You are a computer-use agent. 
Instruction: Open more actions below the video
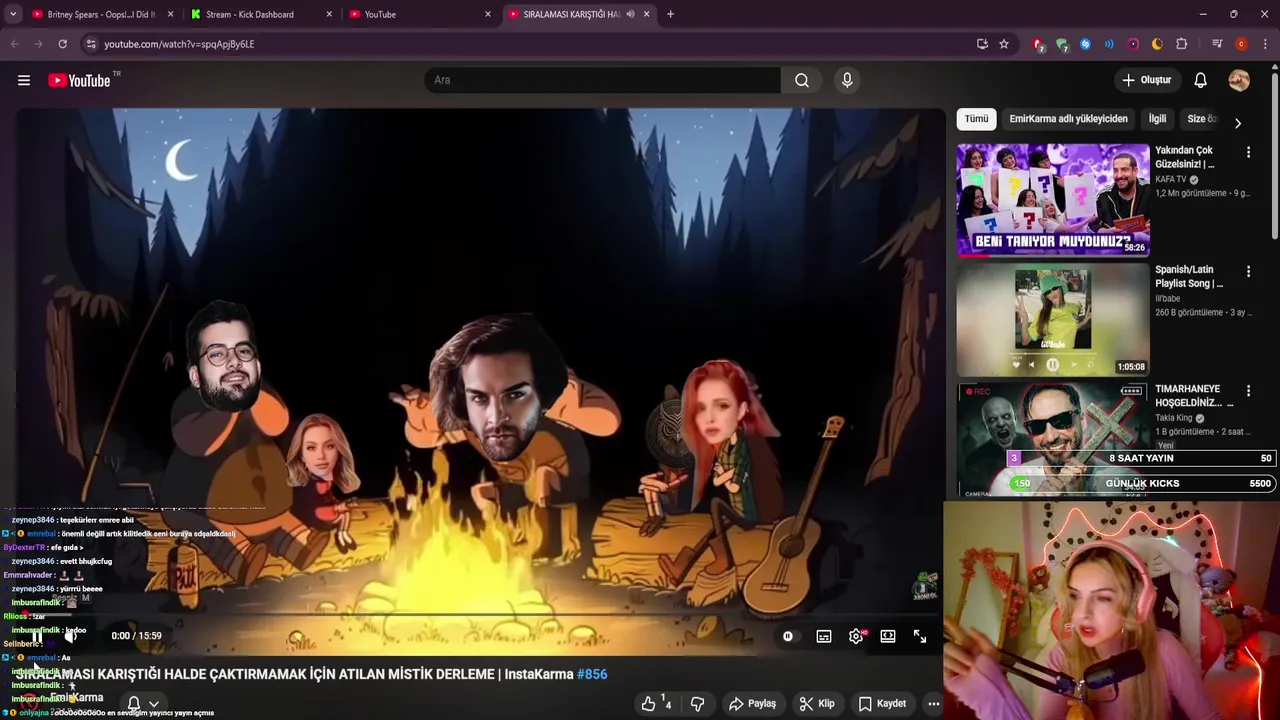933,704
